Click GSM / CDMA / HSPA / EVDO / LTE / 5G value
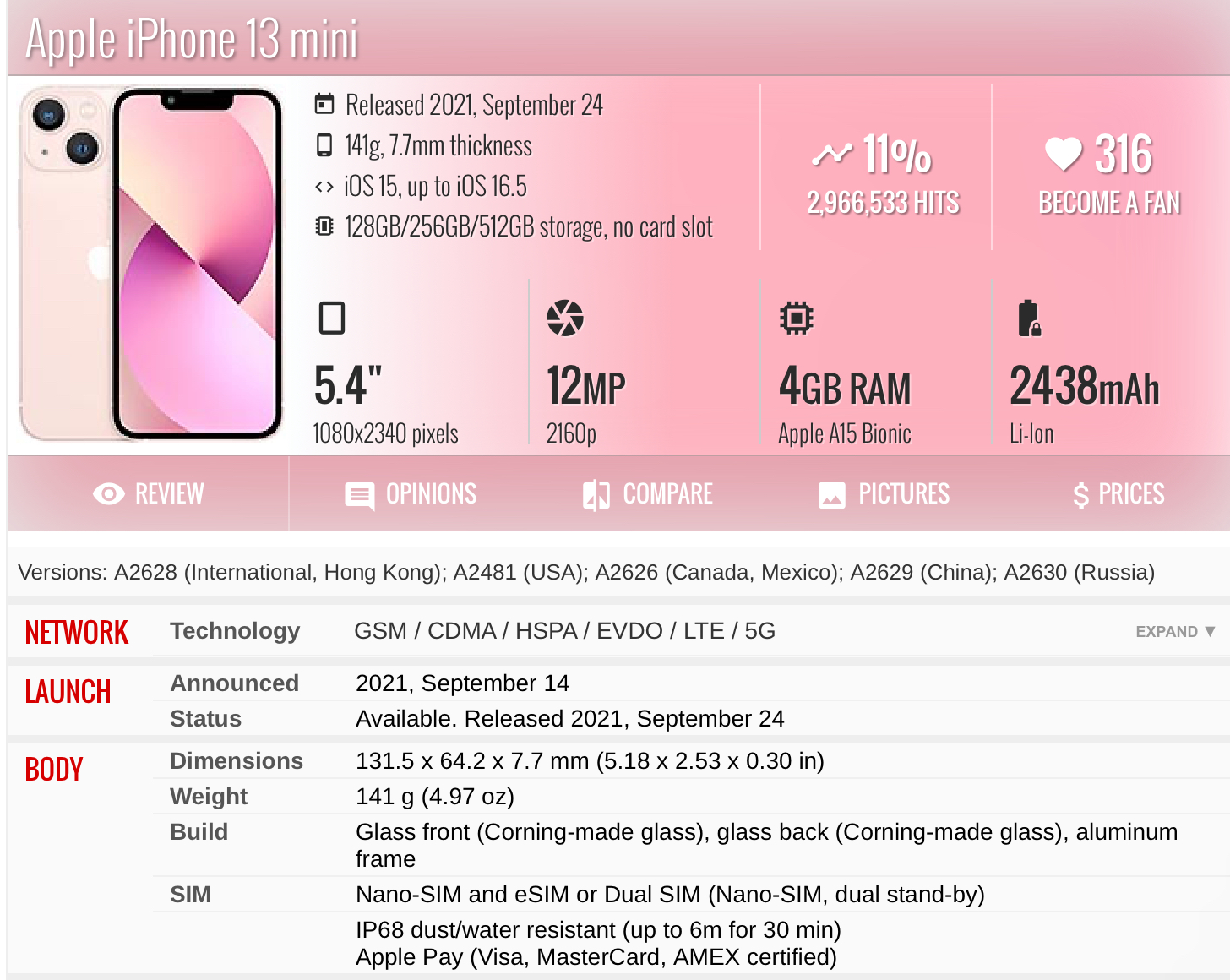Screen dimensions: 1230x980 coord(564,631)
